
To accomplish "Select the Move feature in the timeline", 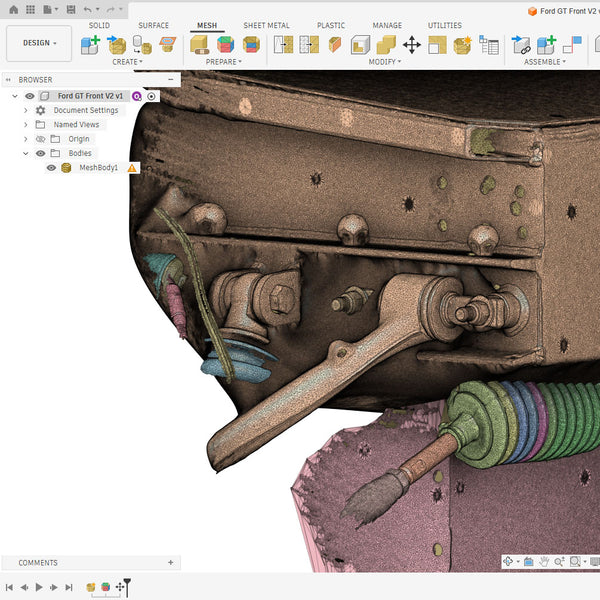I will (x=120, y=587).
